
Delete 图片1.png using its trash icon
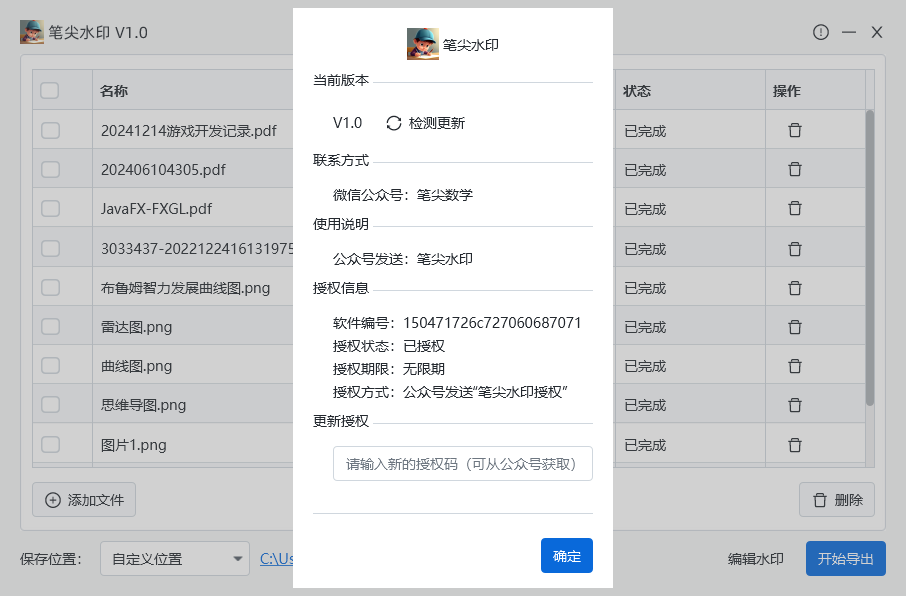tap(795, 445)
